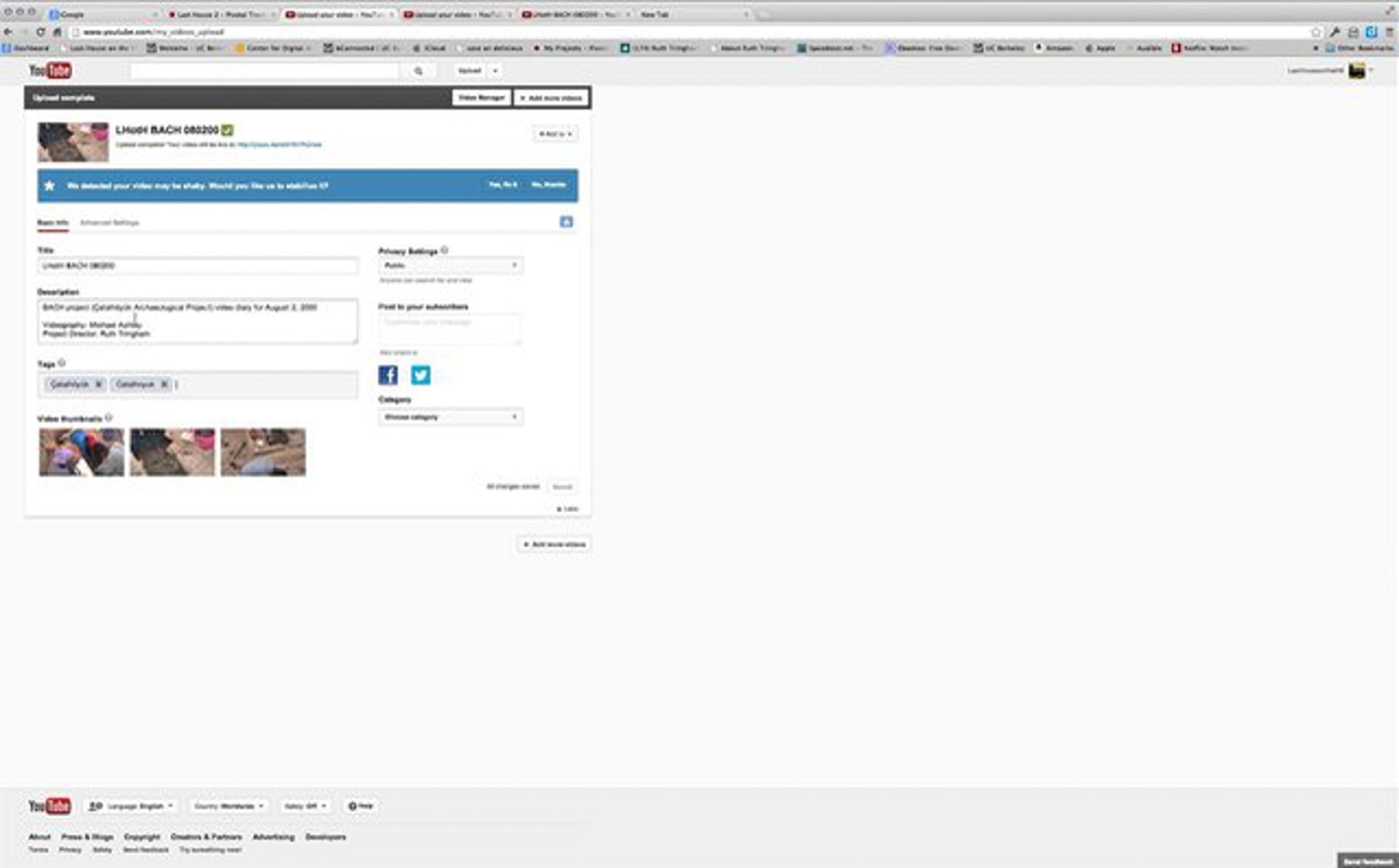Choose the third video thumbnail

pos(263,452)
